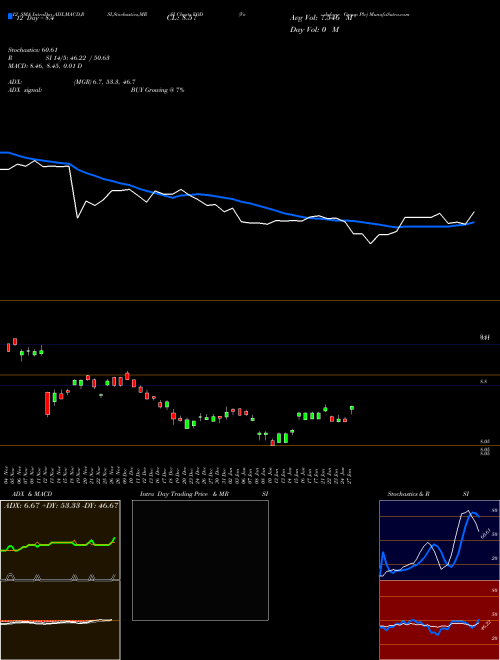Click the Stochastics & RSI panel title
This screenshot has width=500, height=660.
pos(428,494)
